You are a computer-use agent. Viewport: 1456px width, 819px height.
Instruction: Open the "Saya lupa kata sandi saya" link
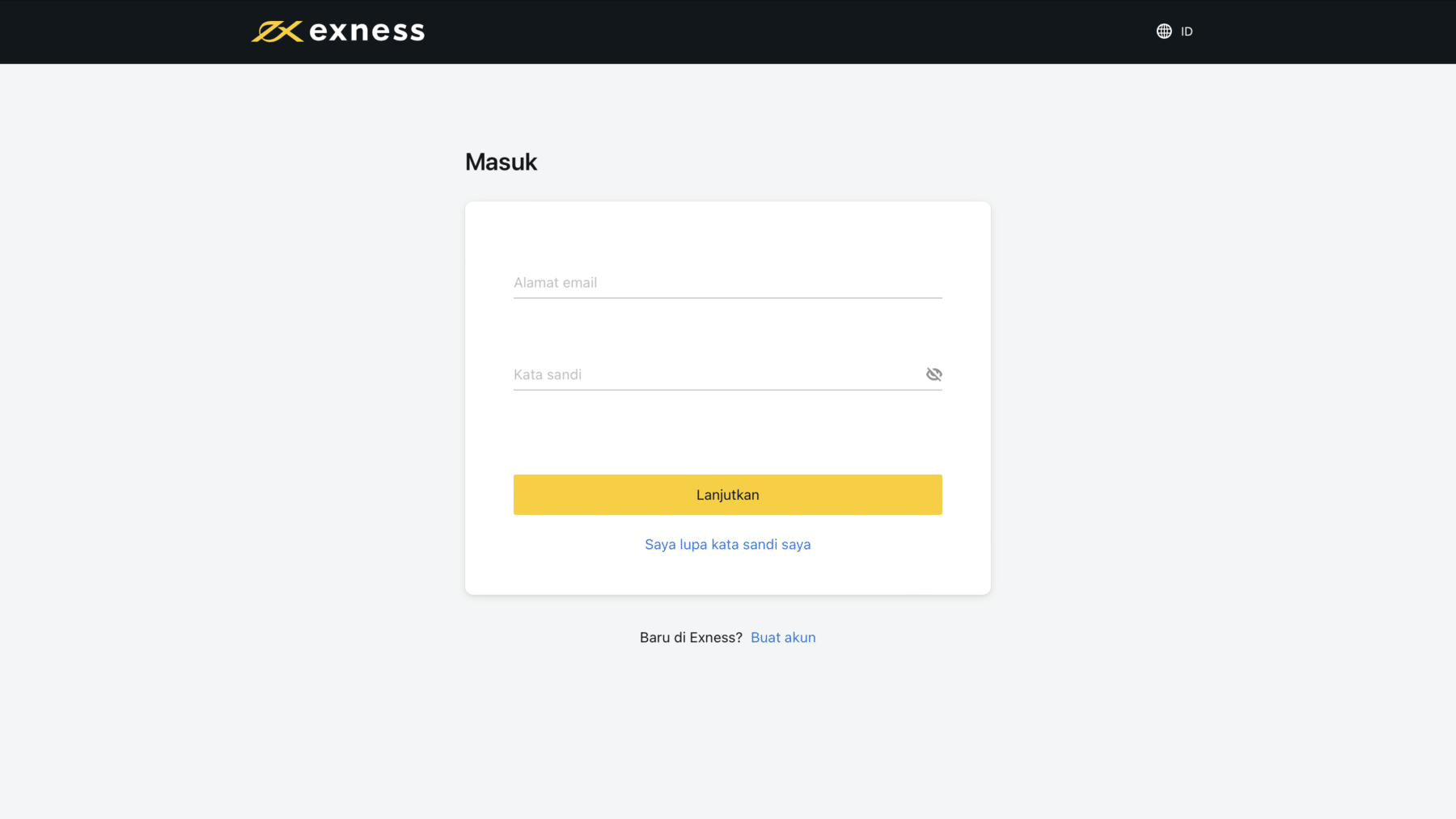coord(727,545)
